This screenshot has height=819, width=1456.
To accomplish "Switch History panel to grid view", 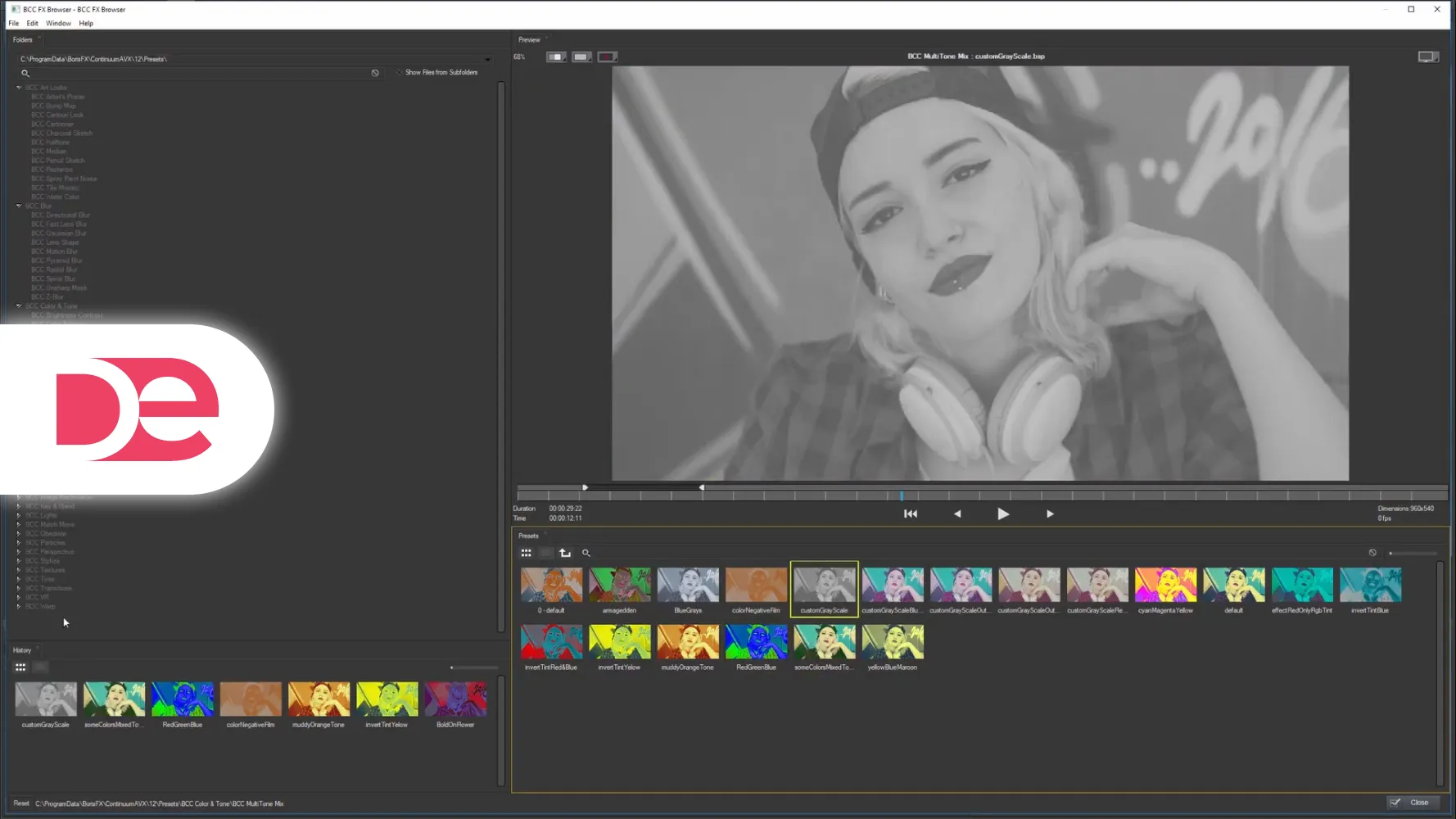I will click(x=20, y=667).
